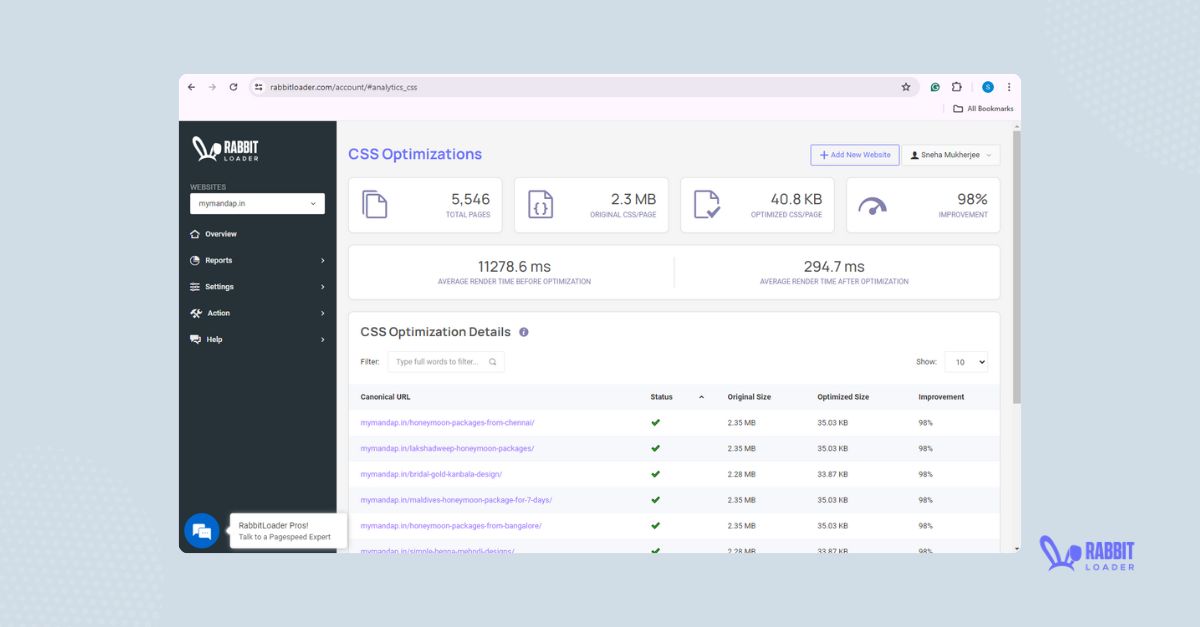
Task: Click the search icon in the filter field
Action: tap(491, 362)
